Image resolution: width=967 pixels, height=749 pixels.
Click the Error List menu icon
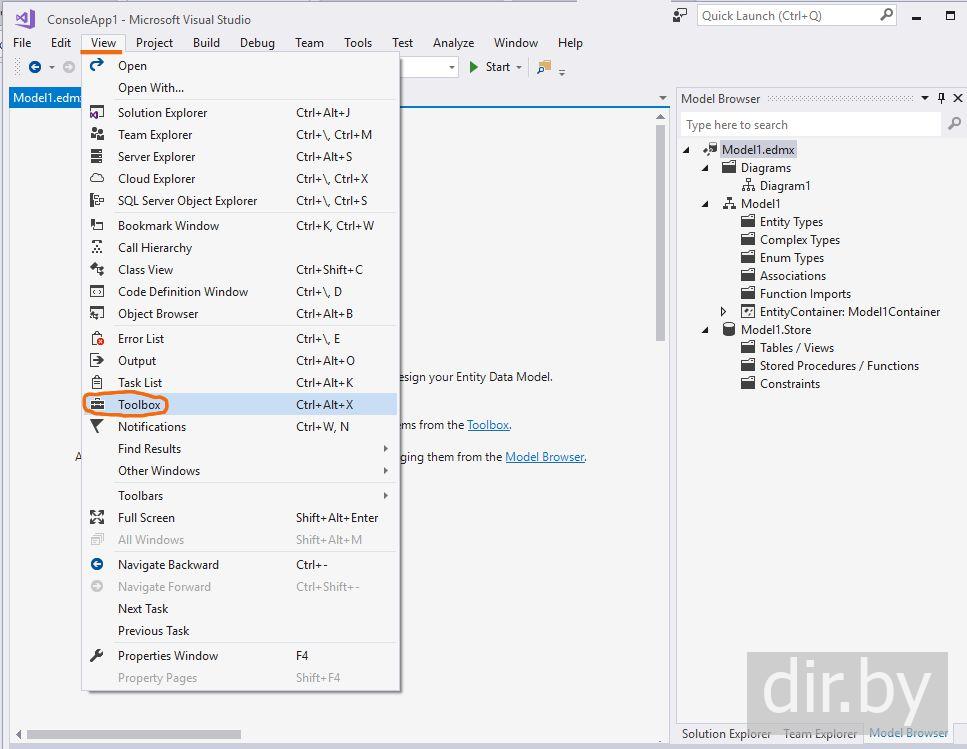pos(97,339)
